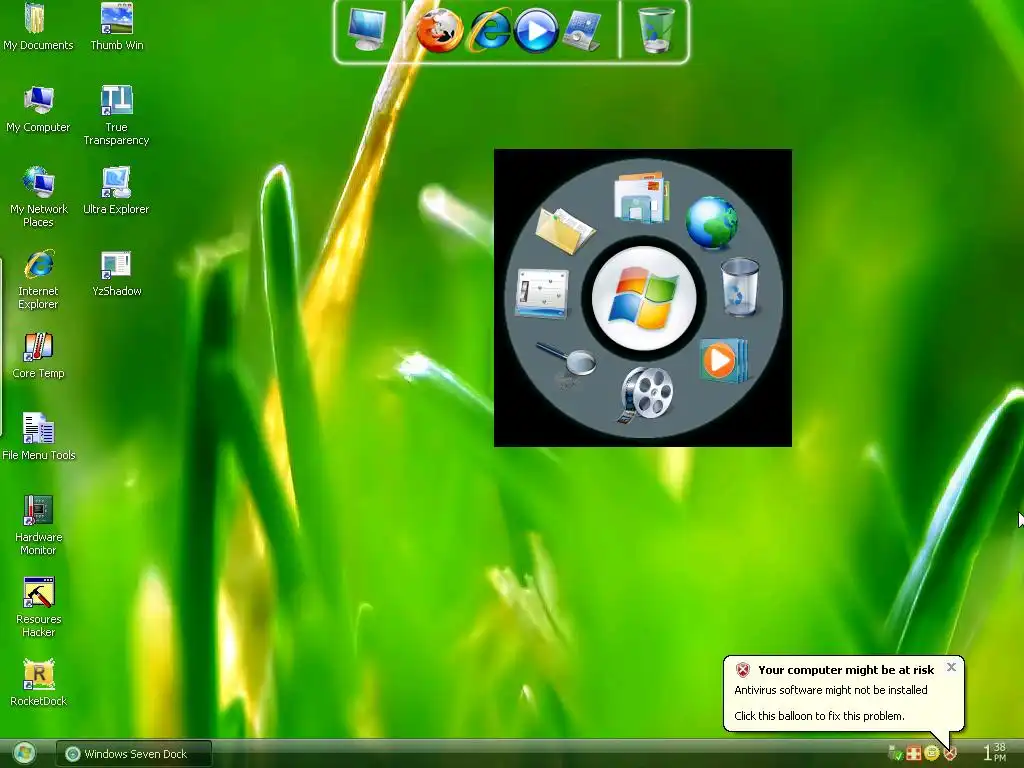Image resolution: width=1024 pixels, height=768 pixels.
Task: Select the Internet Explorer desktop icon
Action: 38,280
